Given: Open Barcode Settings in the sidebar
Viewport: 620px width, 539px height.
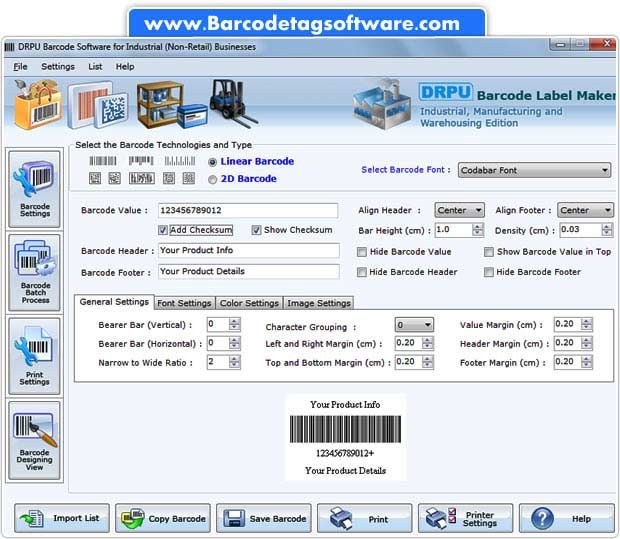Looking at the screenshot, I should pos(34,189).
